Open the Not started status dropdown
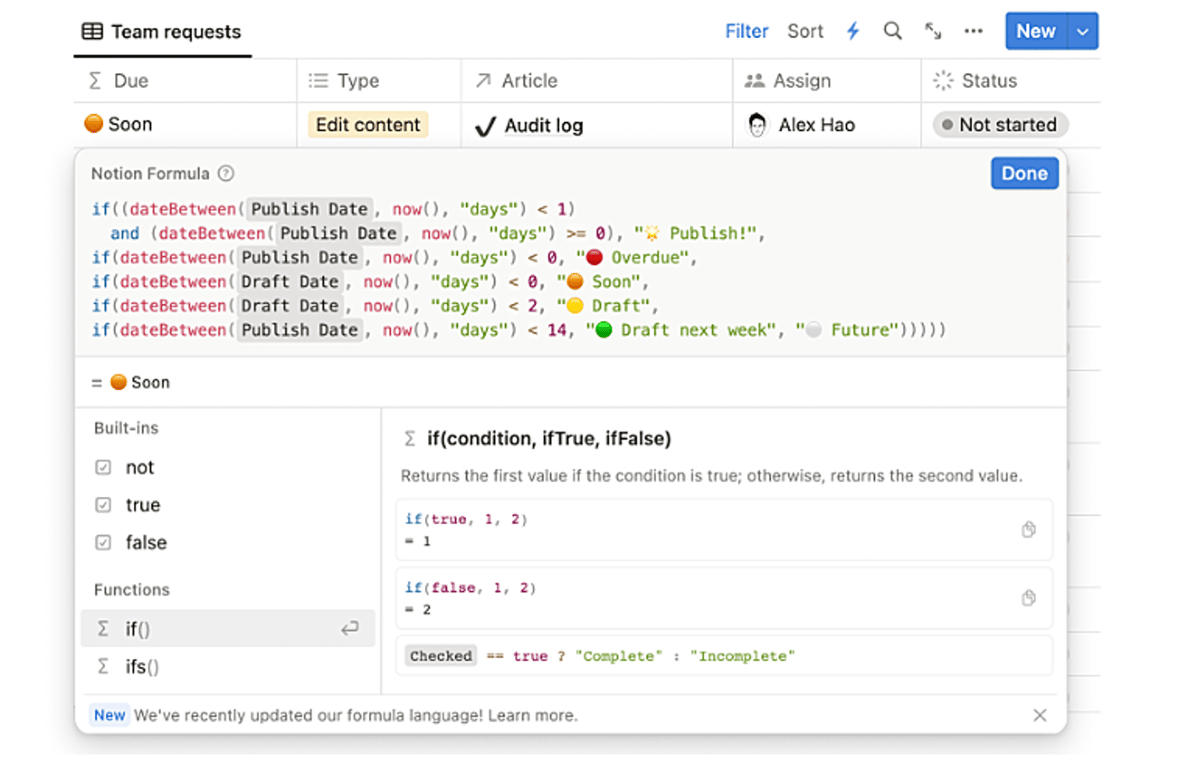The image size is (1177, 768). pos(1001,125)
